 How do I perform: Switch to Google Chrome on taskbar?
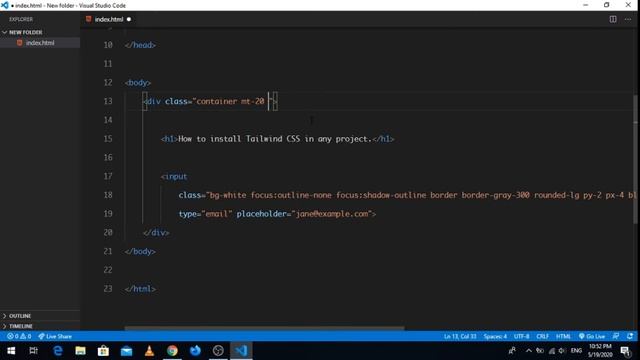172,351
